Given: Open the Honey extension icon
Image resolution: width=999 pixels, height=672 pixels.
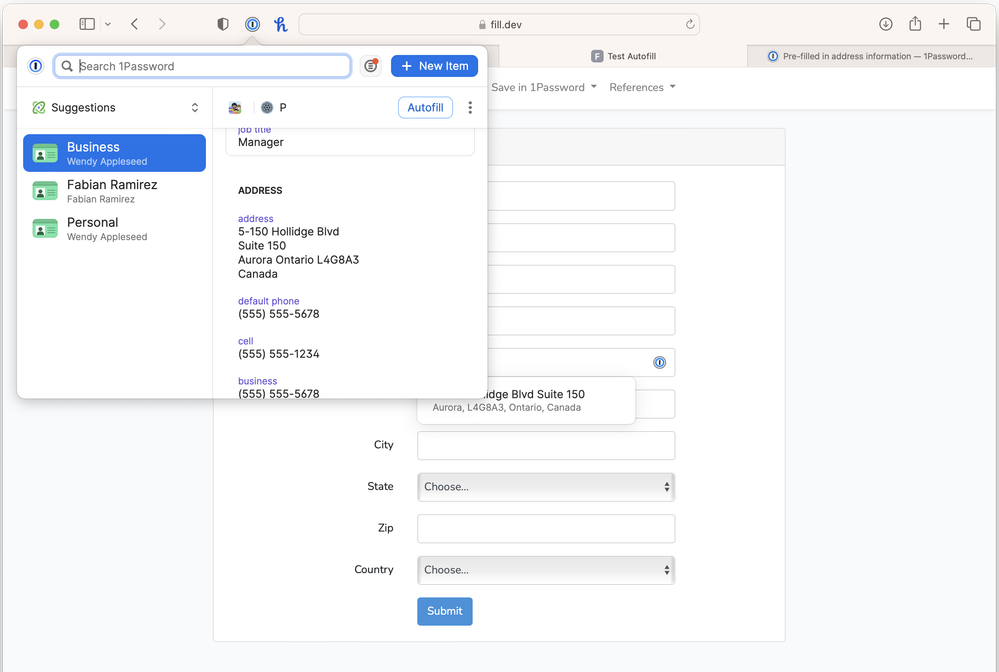Looking at the screenshot, I should [281, 24].
